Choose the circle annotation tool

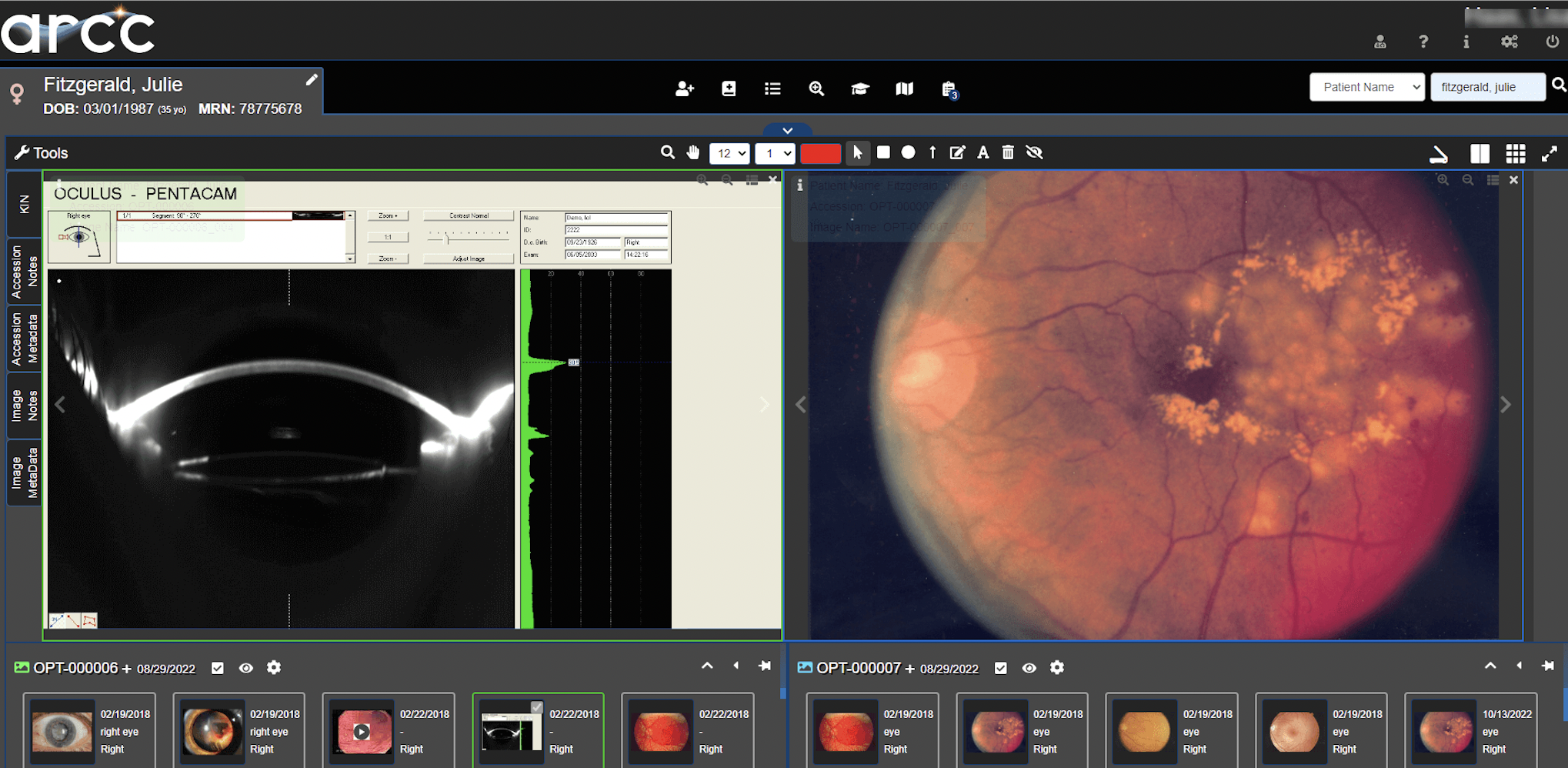(908, 152)
